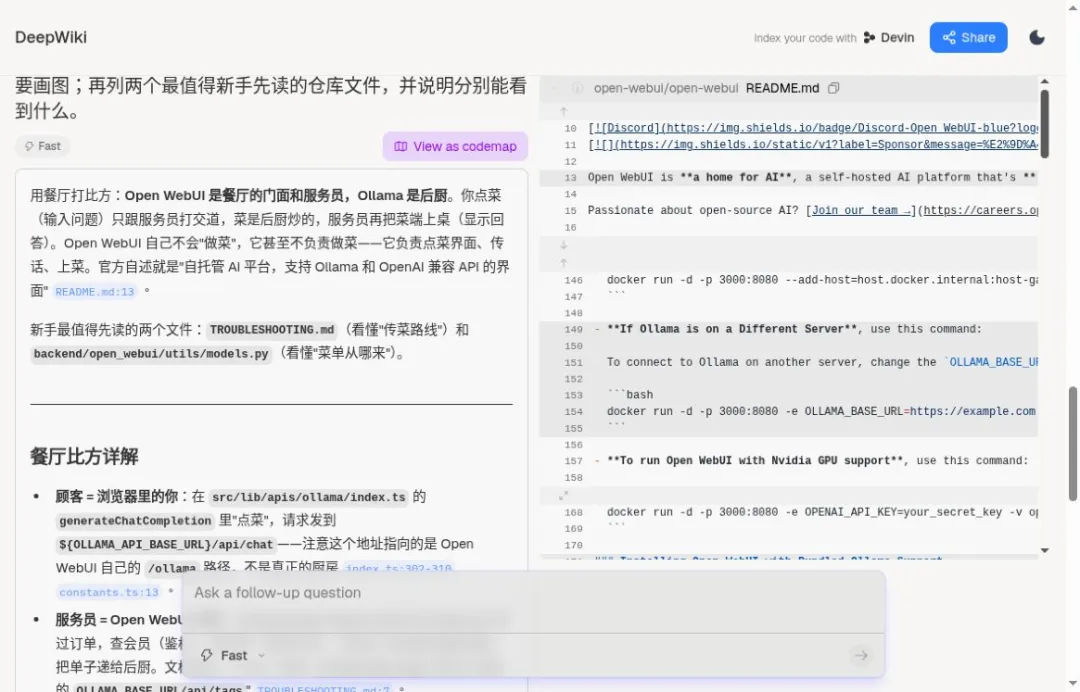Click code panel scrollbar down arrow

(1044, 550)
